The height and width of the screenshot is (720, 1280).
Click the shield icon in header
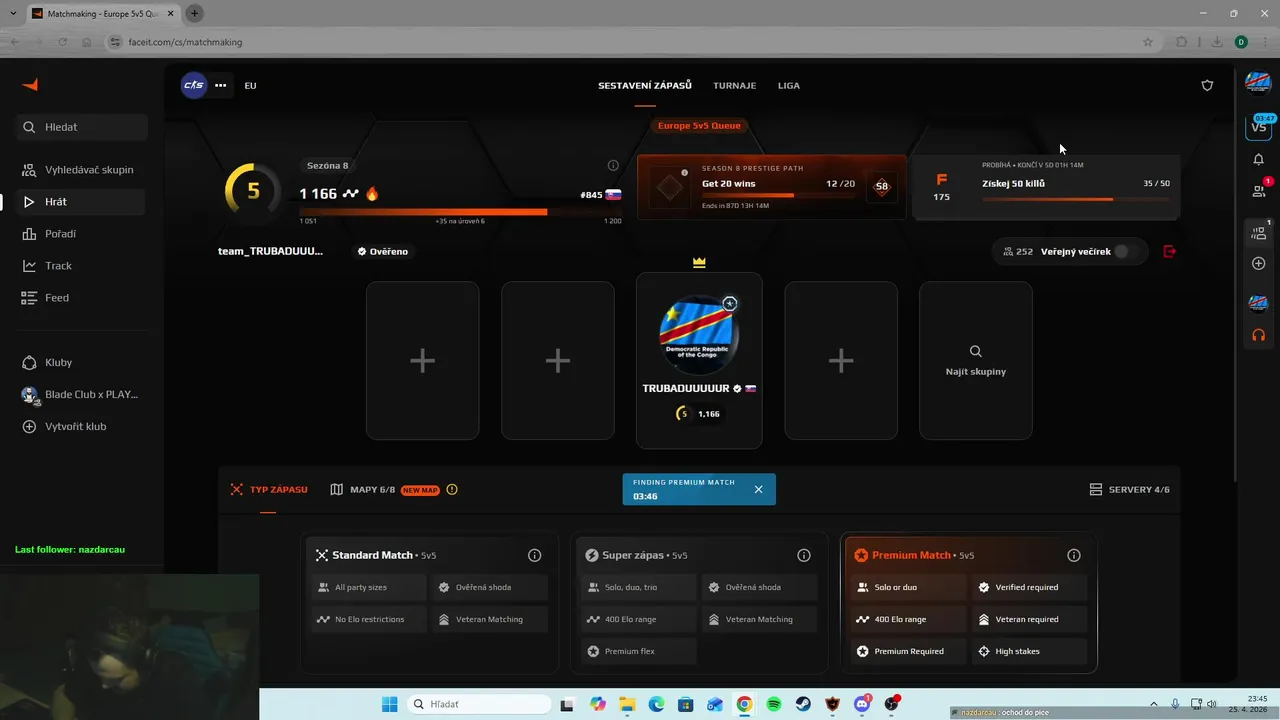click(x=1207, y=85)
